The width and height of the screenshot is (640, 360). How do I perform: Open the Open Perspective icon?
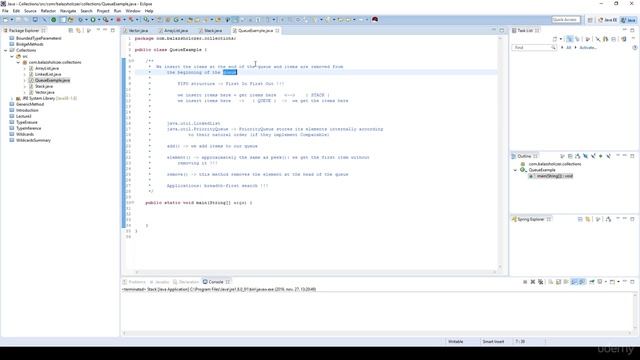pos(590,20)
